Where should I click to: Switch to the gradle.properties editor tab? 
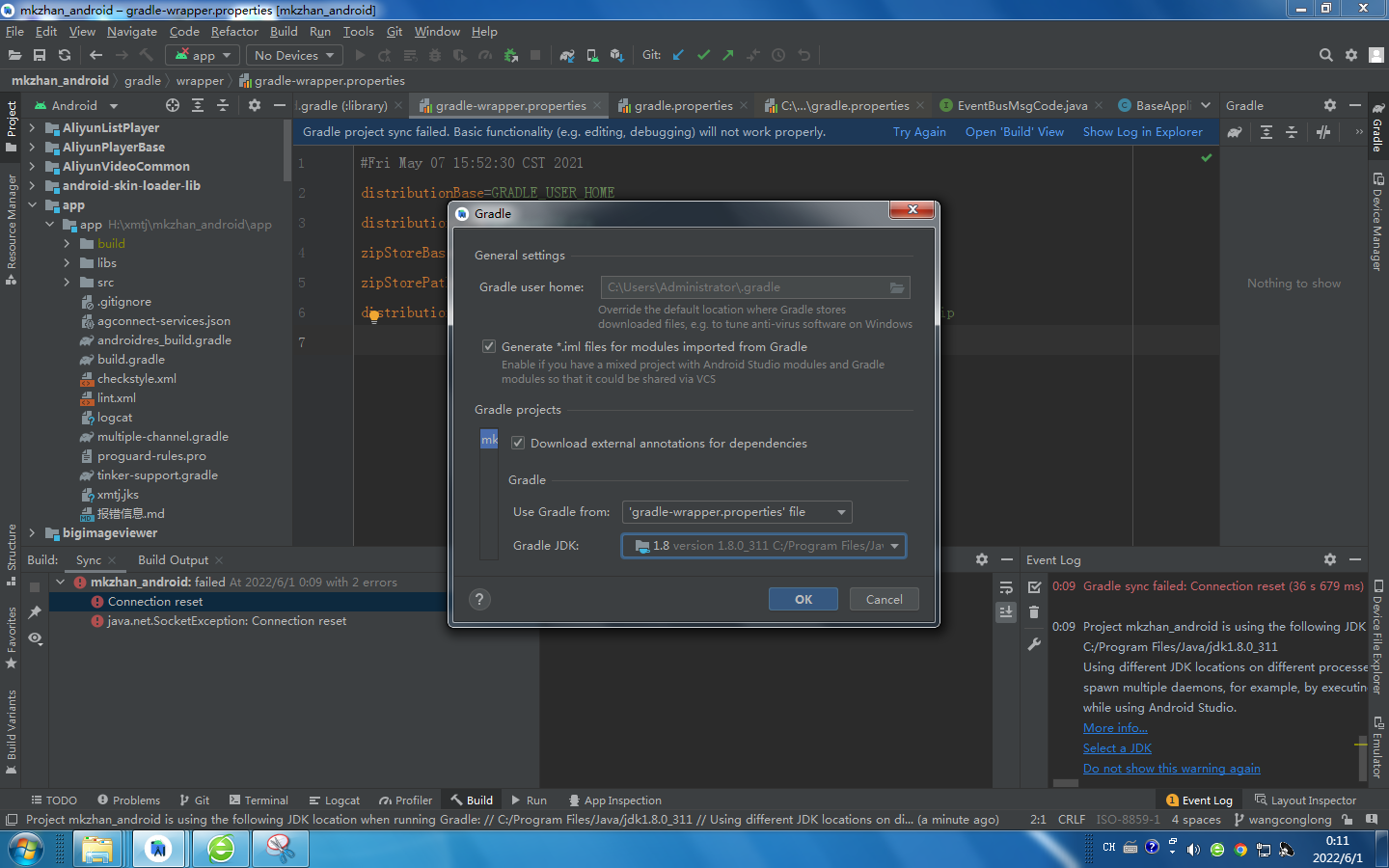point(683,105)
